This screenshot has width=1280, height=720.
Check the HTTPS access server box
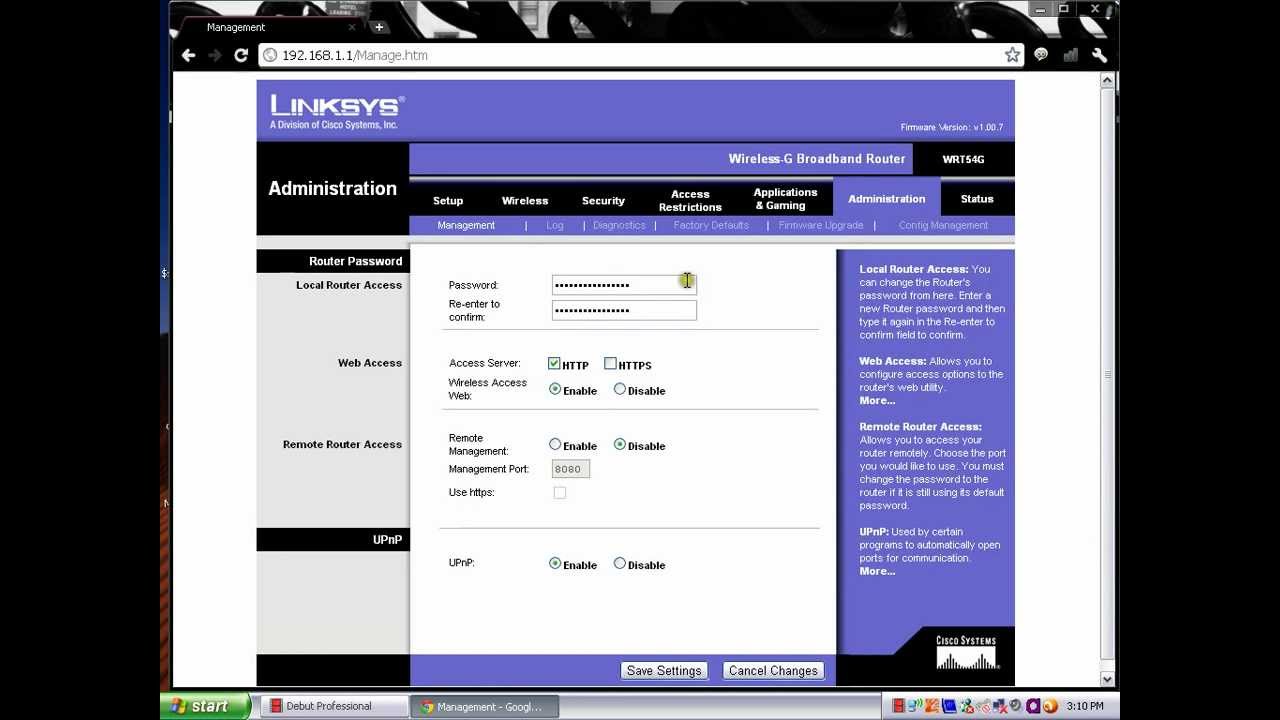pos(610,364)
